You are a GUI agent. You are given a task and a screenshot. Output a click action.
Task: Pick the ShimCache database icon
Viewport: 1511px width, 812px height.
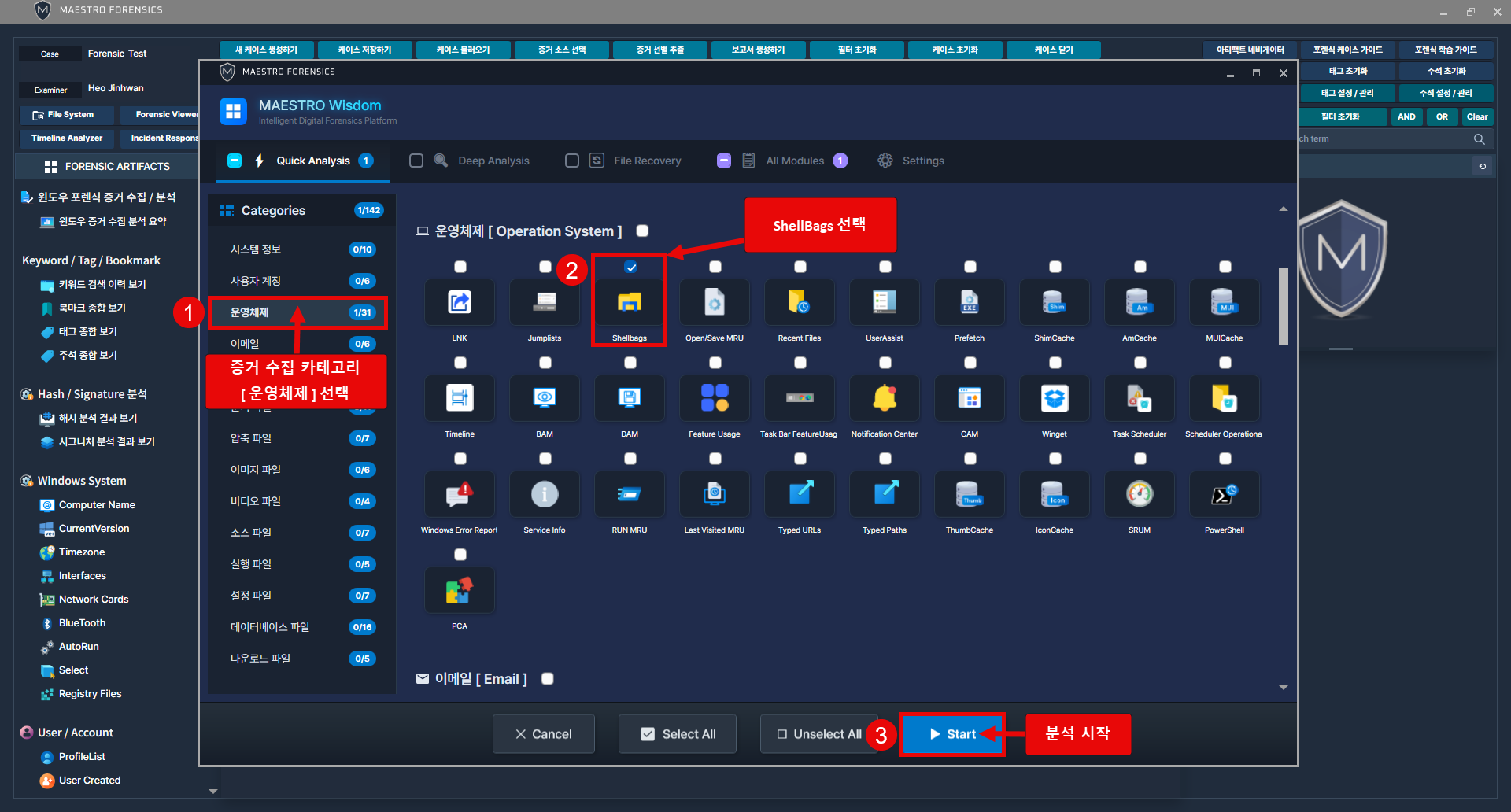pos(1055,302)
